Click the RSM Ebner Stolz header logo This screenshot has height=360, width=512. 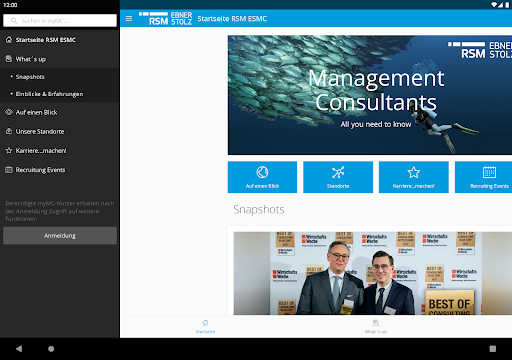166,19
